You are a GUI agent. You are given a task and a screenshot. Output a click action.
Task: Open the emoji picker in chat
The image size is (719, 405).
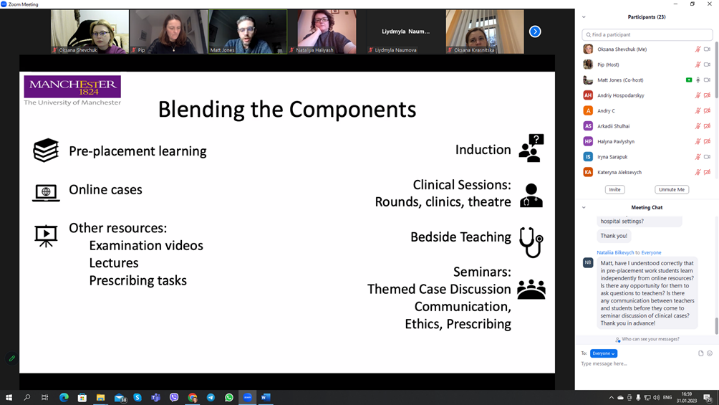[x=710, y=353]
